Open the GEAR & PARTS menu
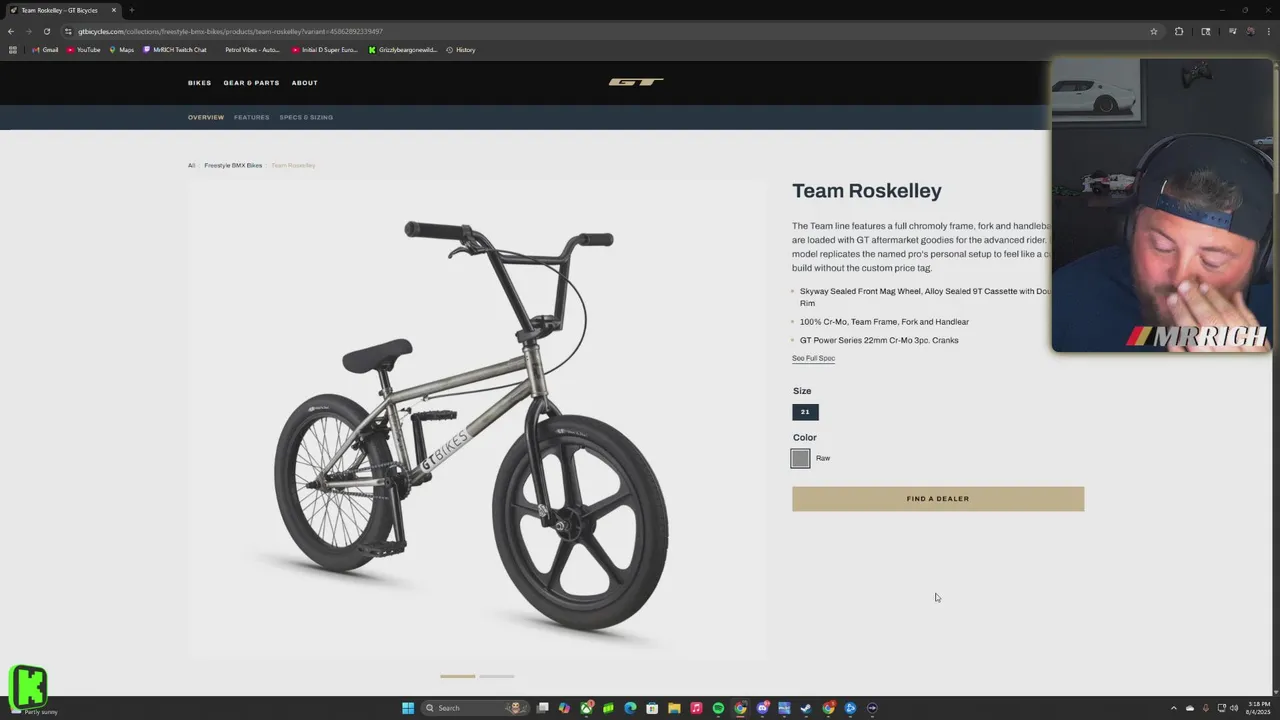The height and width of the screenshot is (720, 1280). point(251,83)
